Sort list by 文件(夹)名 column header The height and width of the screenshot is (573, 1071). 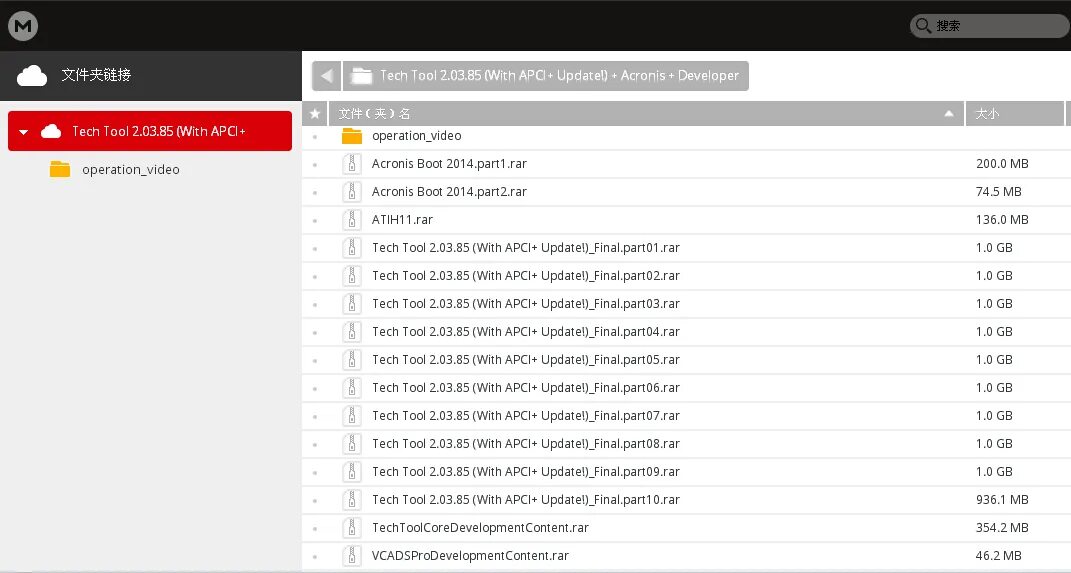coord(646,113)
